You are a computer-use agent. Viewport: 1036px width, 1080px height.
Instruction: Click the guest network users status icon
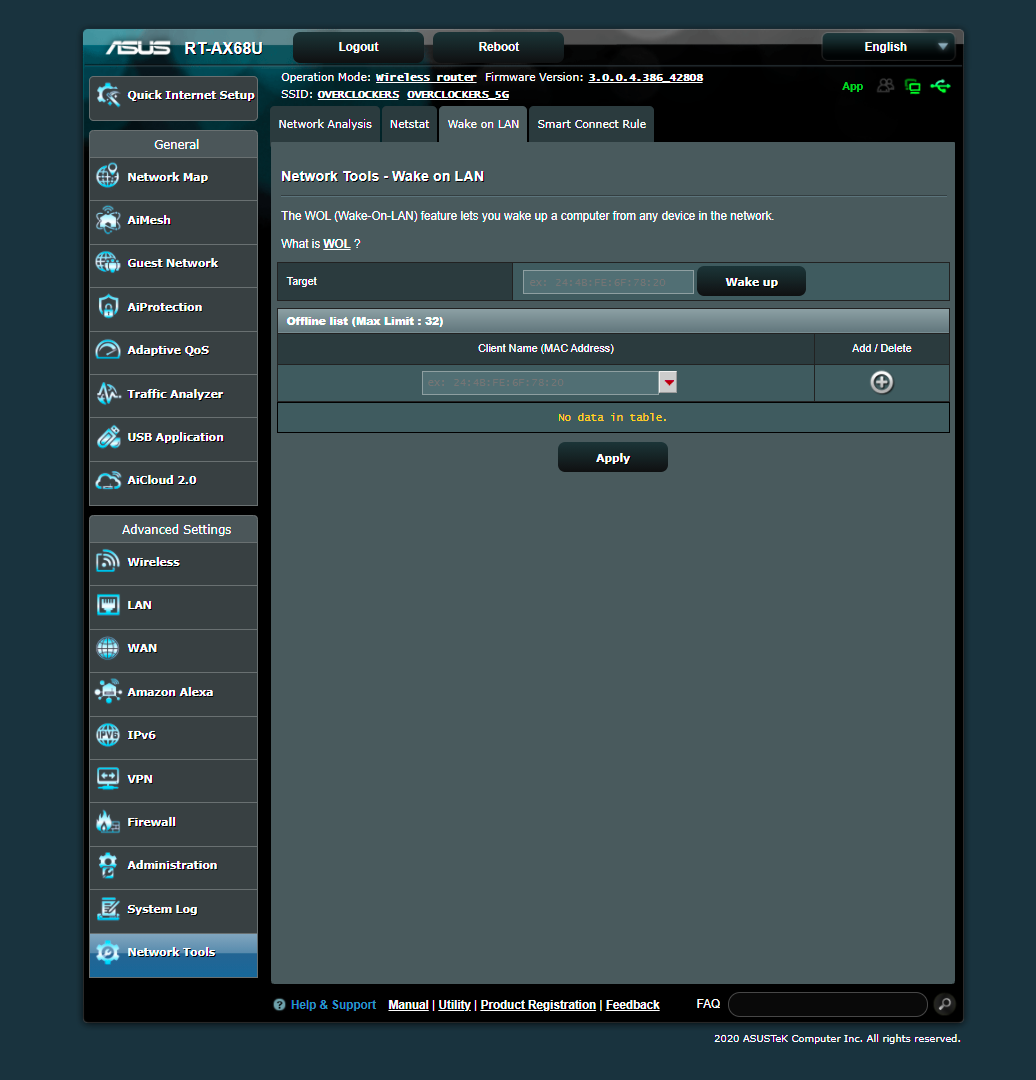coord(886,86)
